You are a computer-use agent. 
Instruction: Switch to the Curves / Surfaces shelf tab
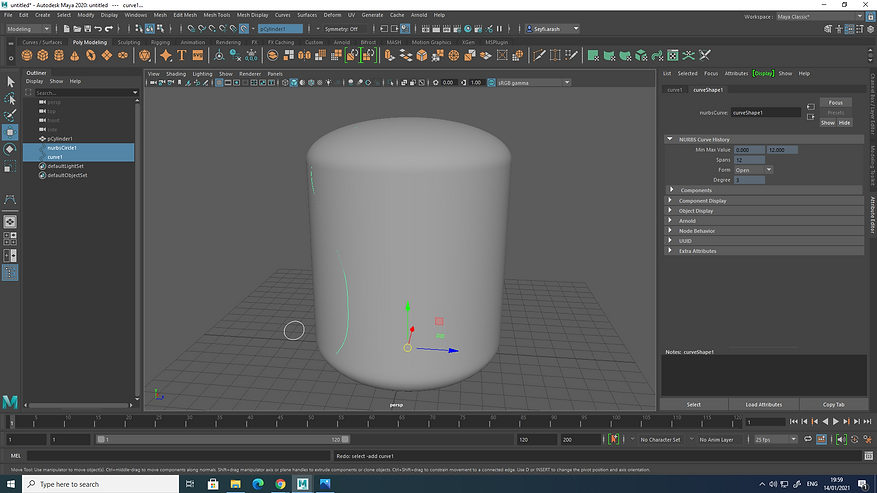coord(42,42)
